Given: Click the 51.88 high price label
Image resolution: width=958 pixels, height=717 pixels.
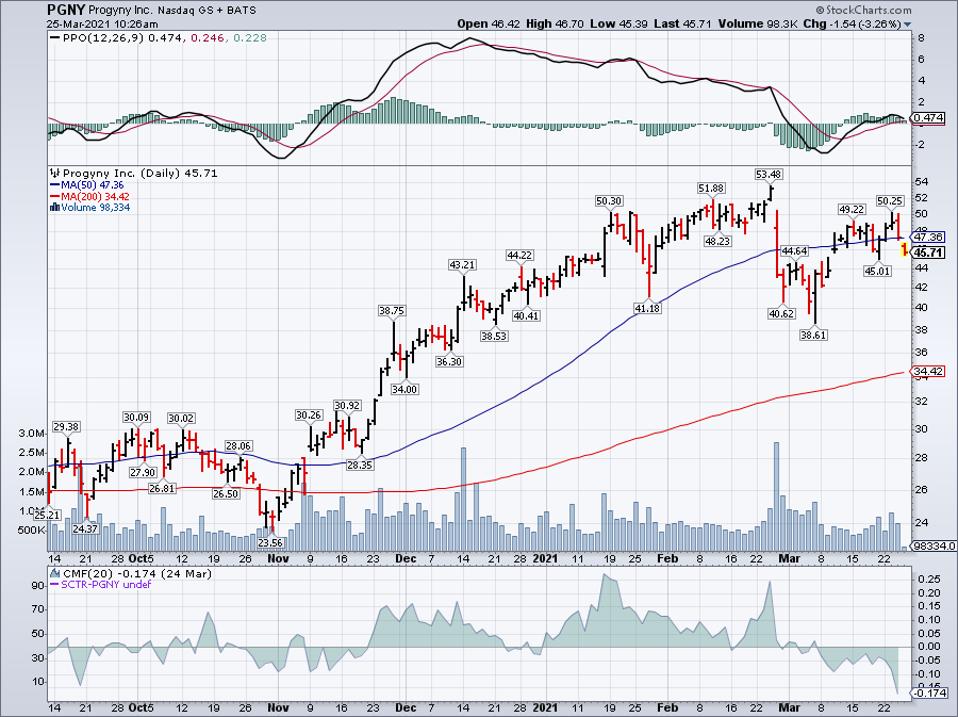Looking at the screenshot, I should (712, 188).
